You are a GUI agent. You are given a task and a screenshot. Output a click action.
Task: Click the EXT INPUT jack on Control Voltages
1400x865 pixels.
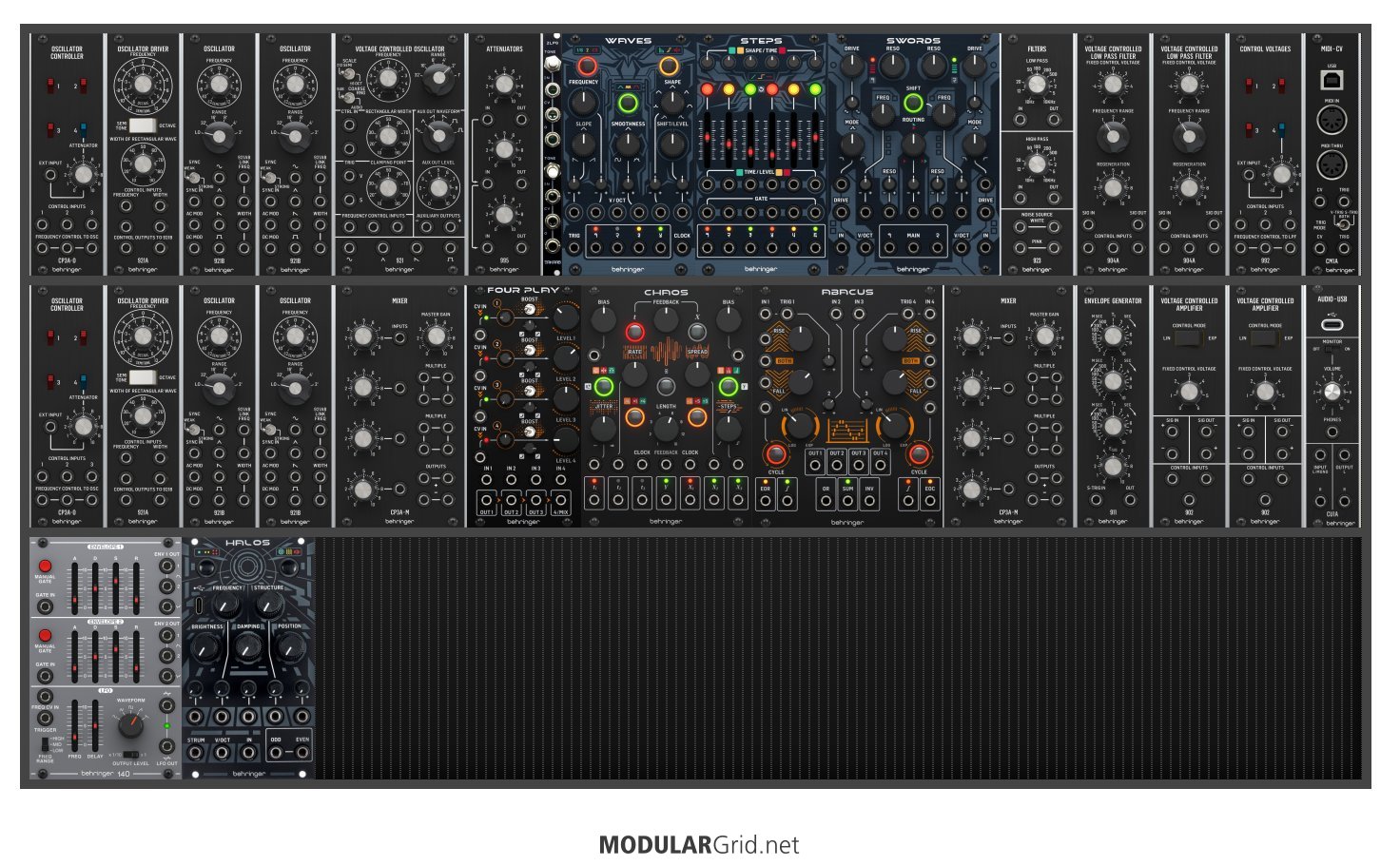tap(1249, 175)
